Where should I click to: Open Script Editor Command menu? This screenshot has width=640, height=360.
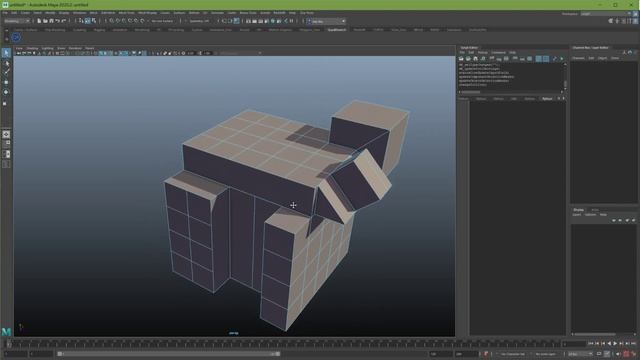coord(498,53)
